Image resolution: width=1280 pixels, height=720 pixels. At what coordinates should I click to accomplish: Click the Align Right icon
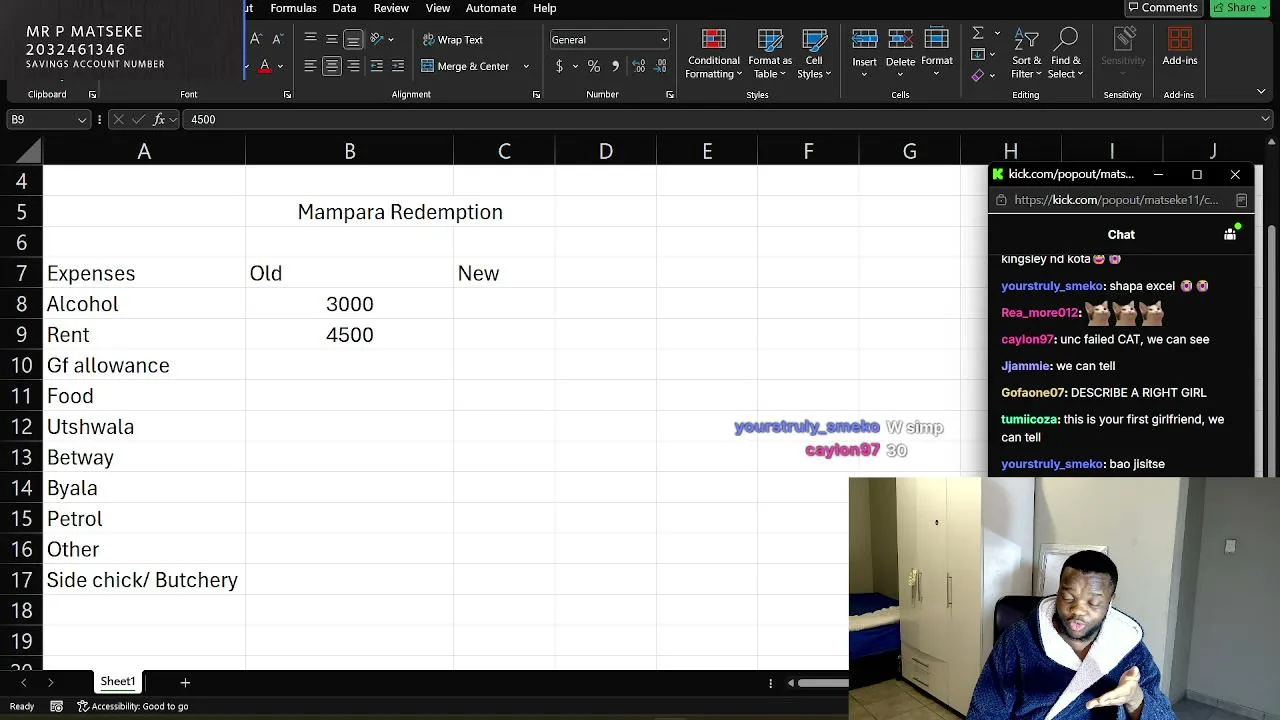point(353,66)
